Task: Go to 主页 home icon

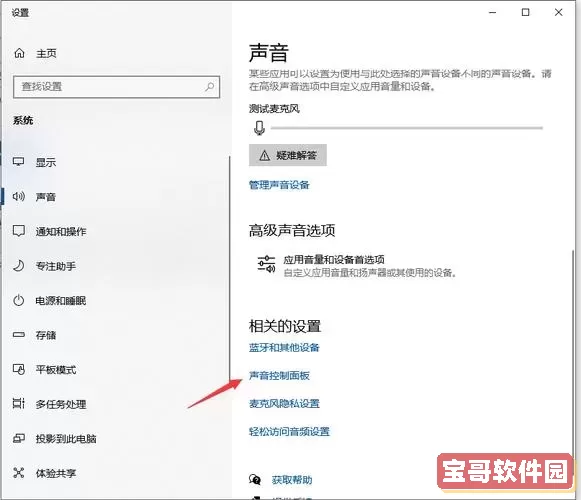Action: [x=19, y=53]
